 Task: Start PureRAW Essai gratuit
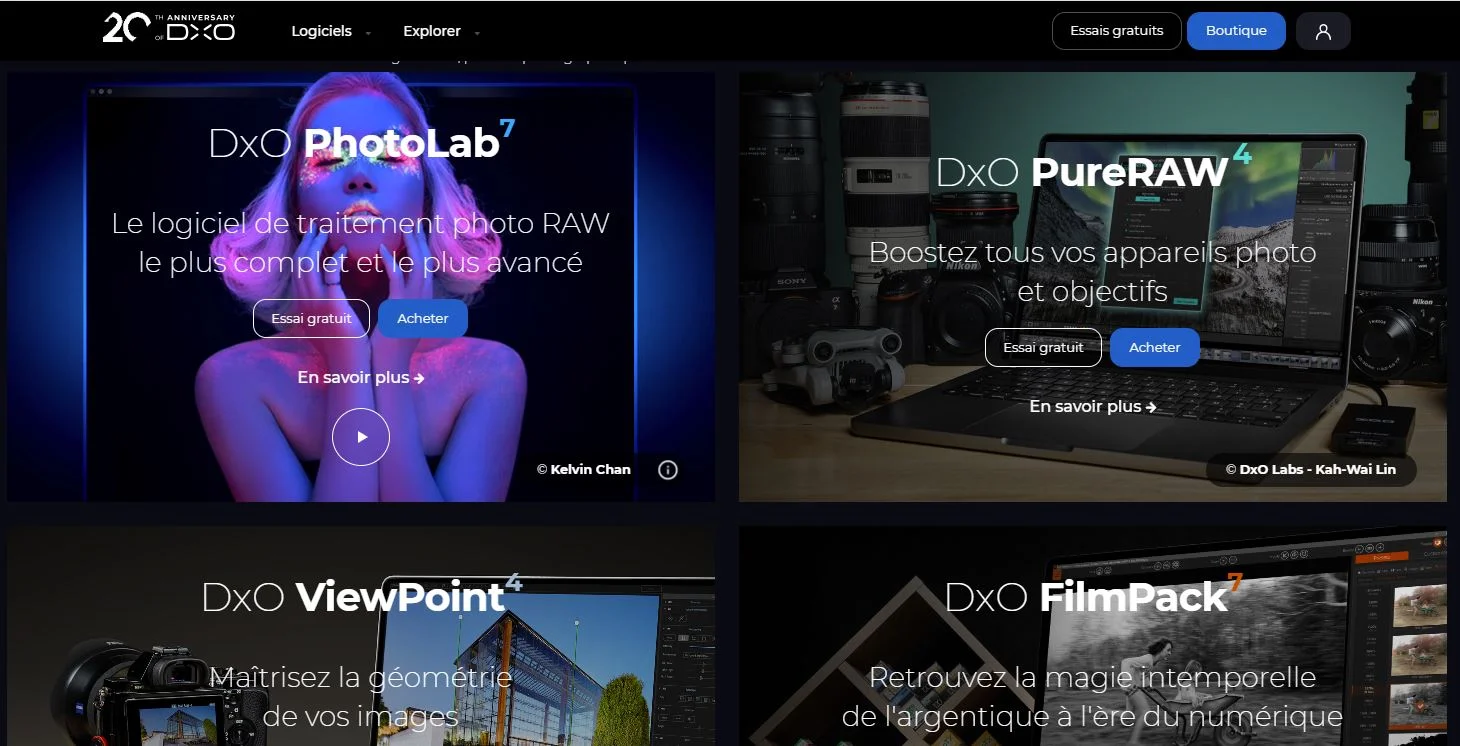coord(1043,347)
